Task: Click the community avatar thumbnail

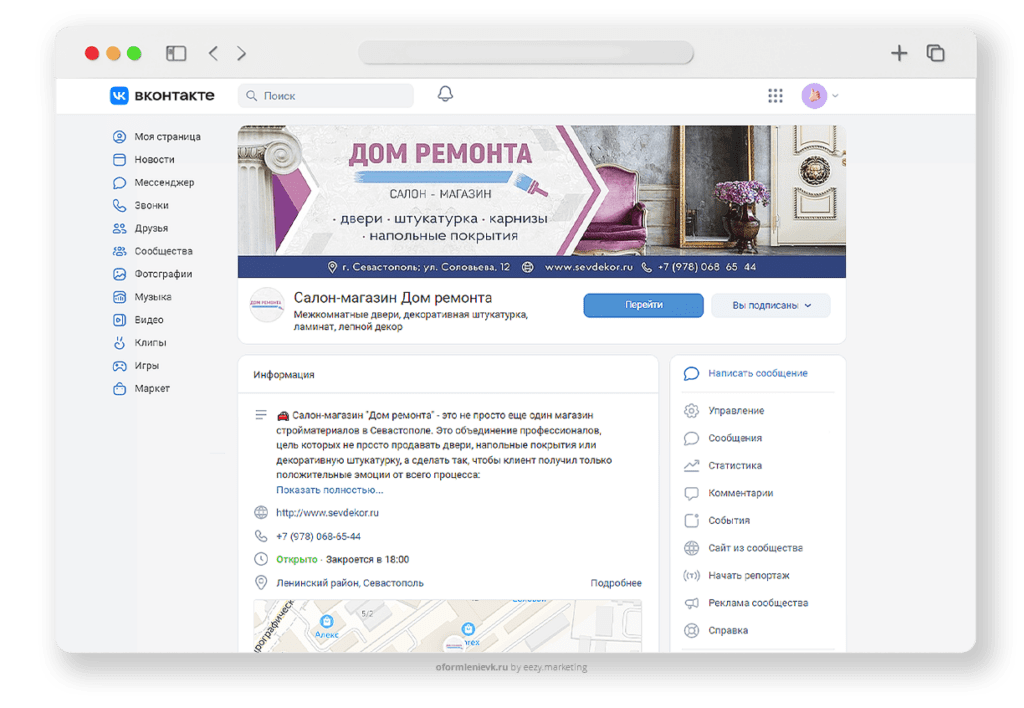Action: click(266, 304)
